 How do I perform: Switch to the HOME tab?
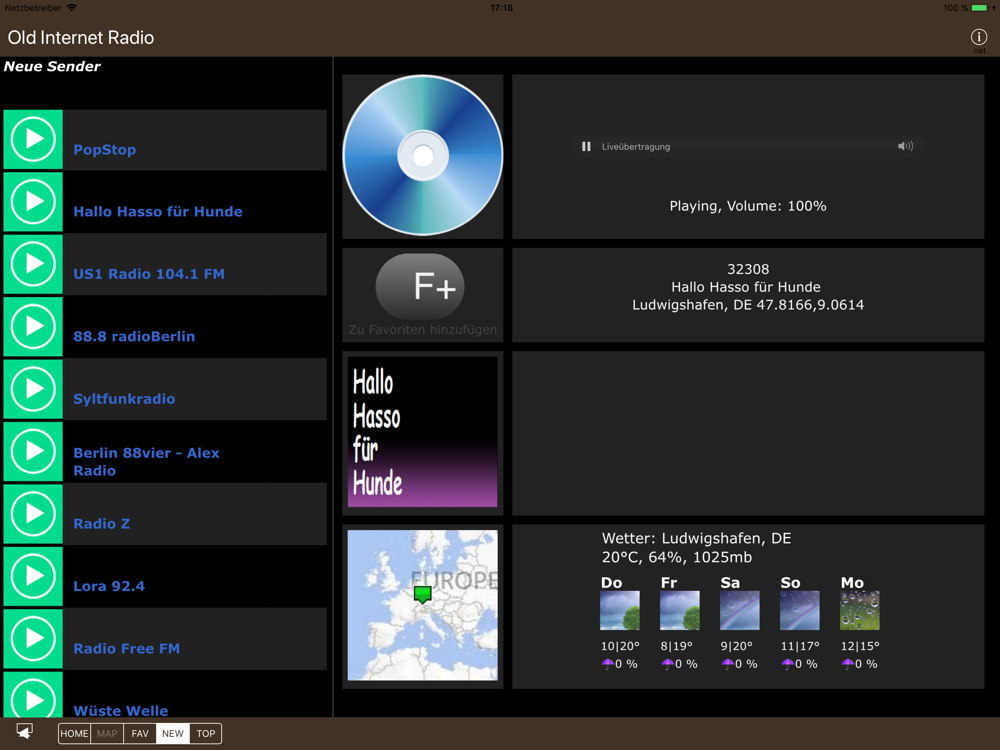75,733
